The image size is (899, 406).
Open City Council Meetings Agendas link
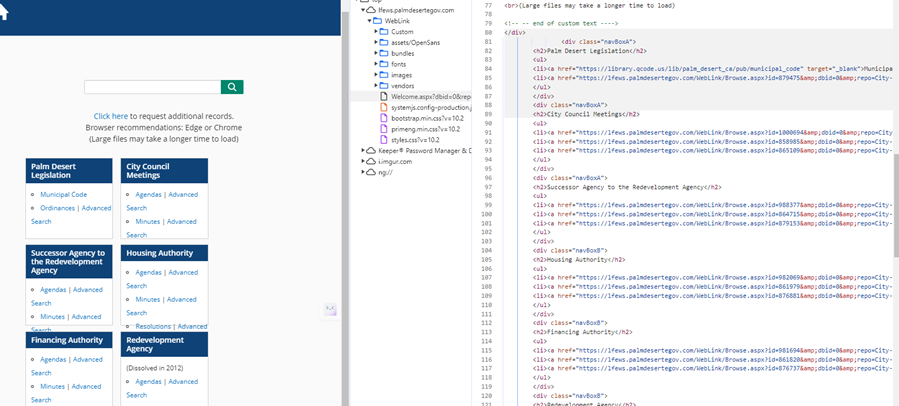(149, 194)
